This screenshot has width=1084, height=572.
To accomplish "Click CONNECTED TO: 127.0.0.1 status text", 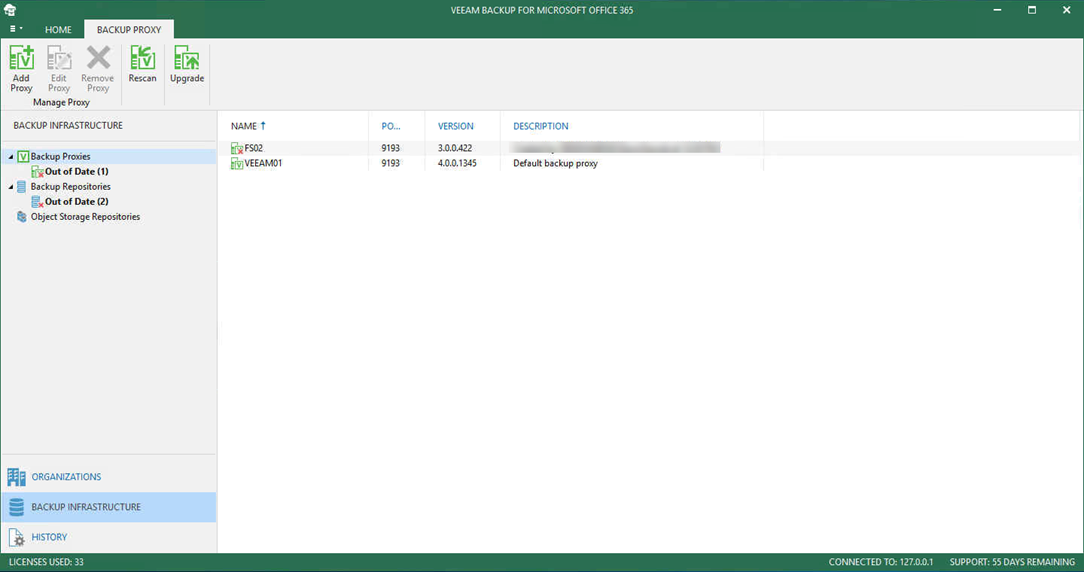I will 881,562.
